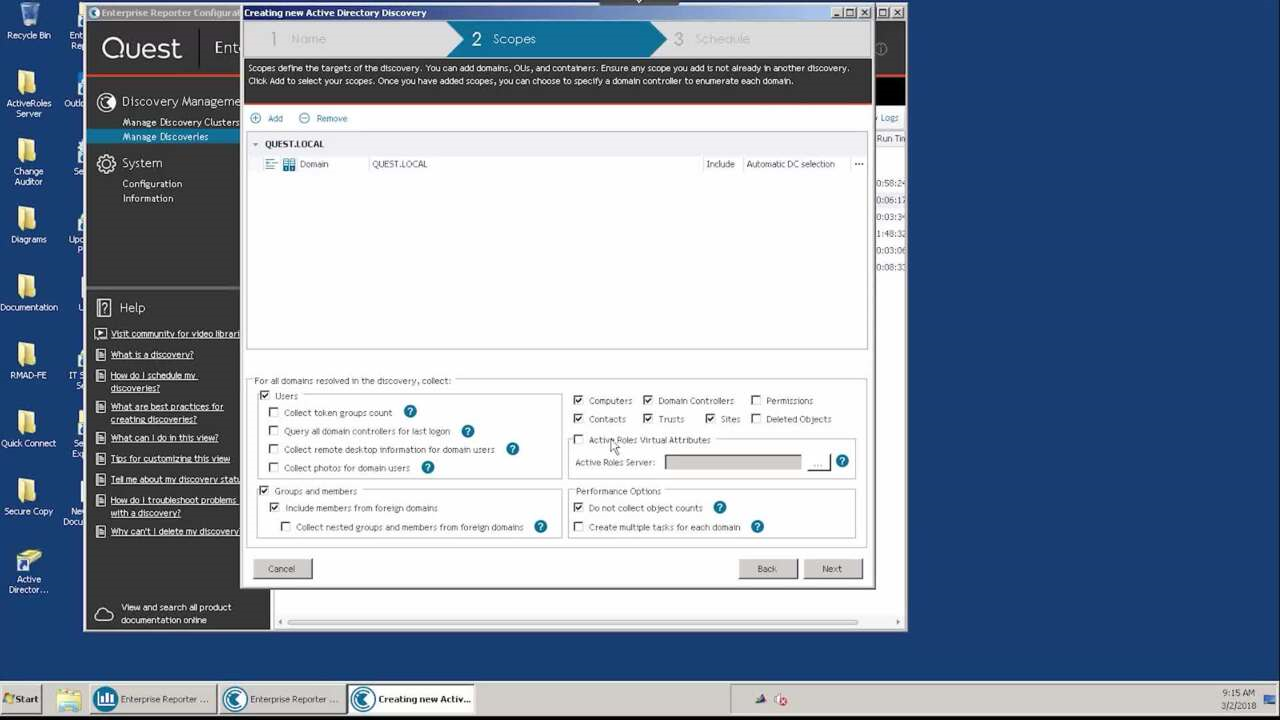The width and height of the screenshot is (1280, 720).
Task: Collapse the QUEST.LOCAL scope group
Action: tap(255, 144)
